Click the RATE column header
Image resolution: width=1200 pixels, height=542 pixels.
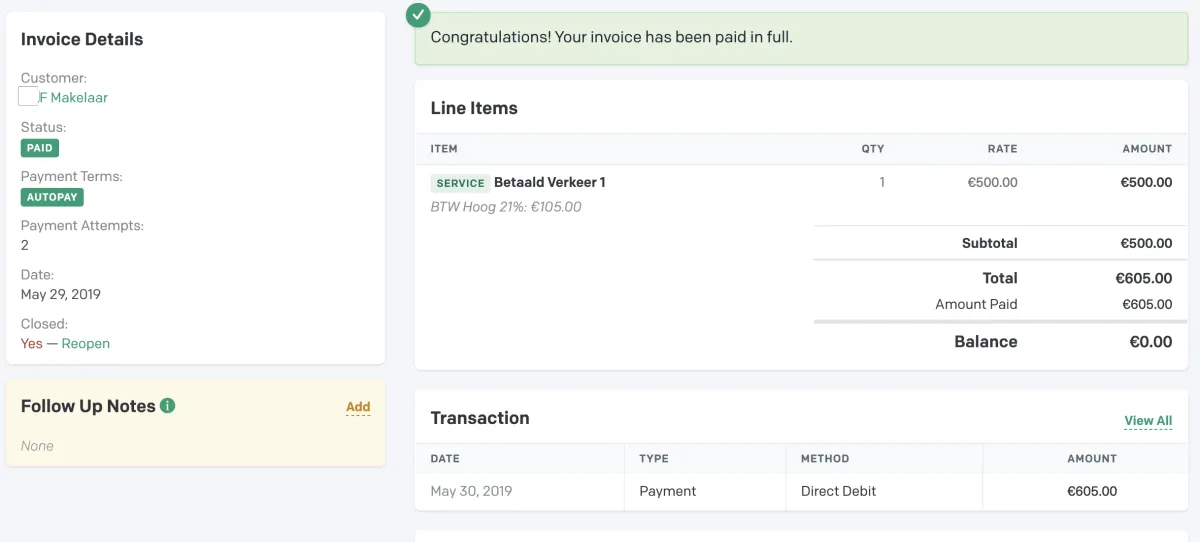click(x=1002, y=149)
